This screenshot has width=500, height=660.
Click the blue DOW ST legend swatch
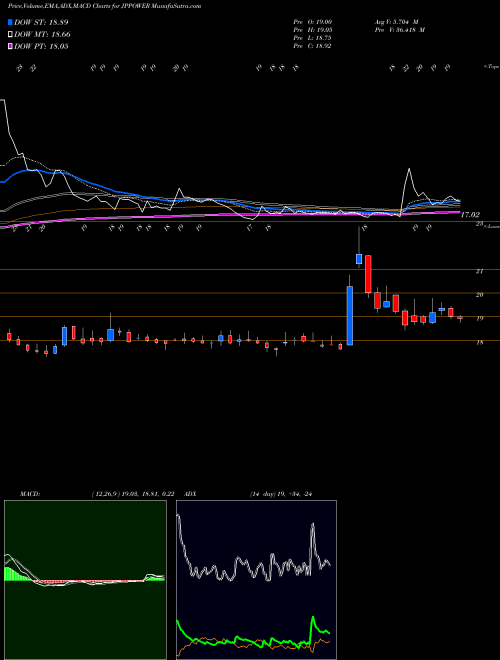coord(10,22)
